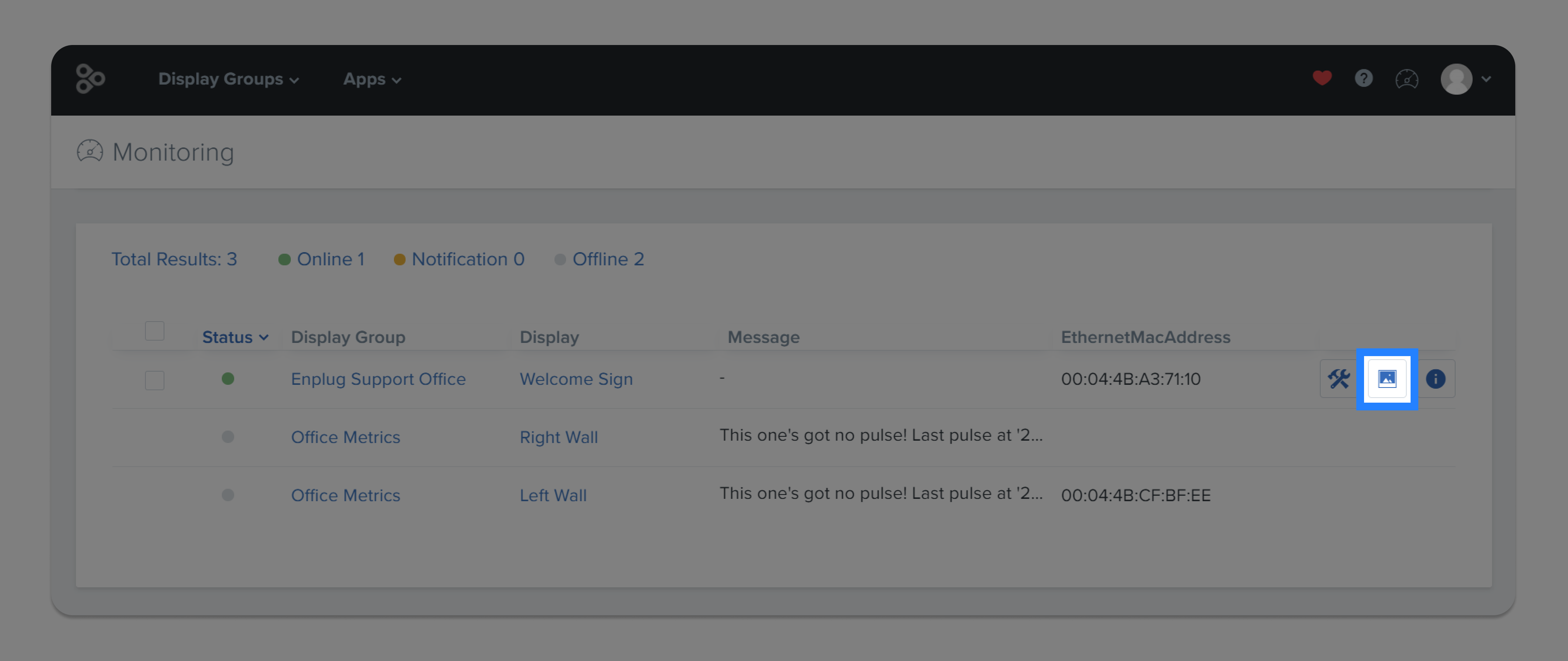View screenshot icon for Welcome Sign
The image size is (1568, 661).
click(x=1387, y=378)
